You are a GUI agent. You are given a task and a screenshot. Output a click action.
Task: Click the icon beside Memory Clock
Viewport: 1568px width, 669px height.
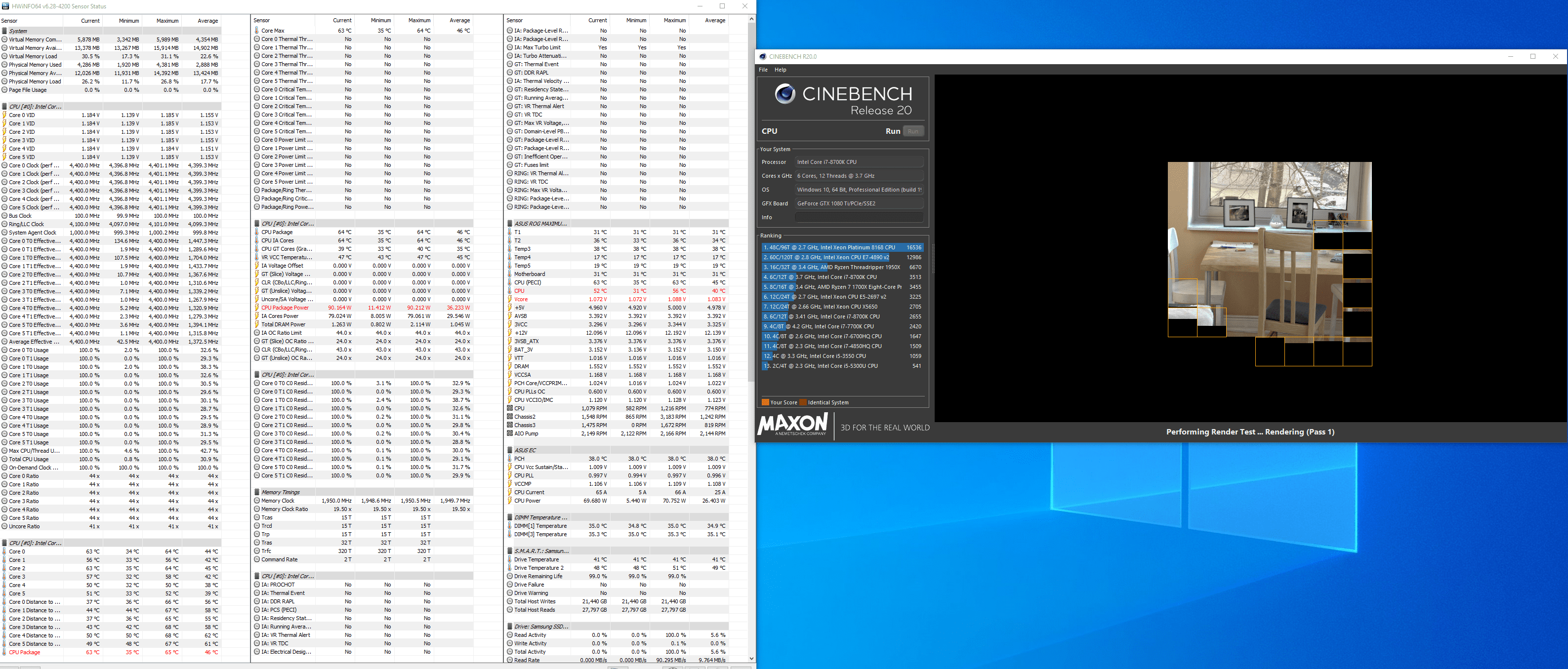point(257,501)
